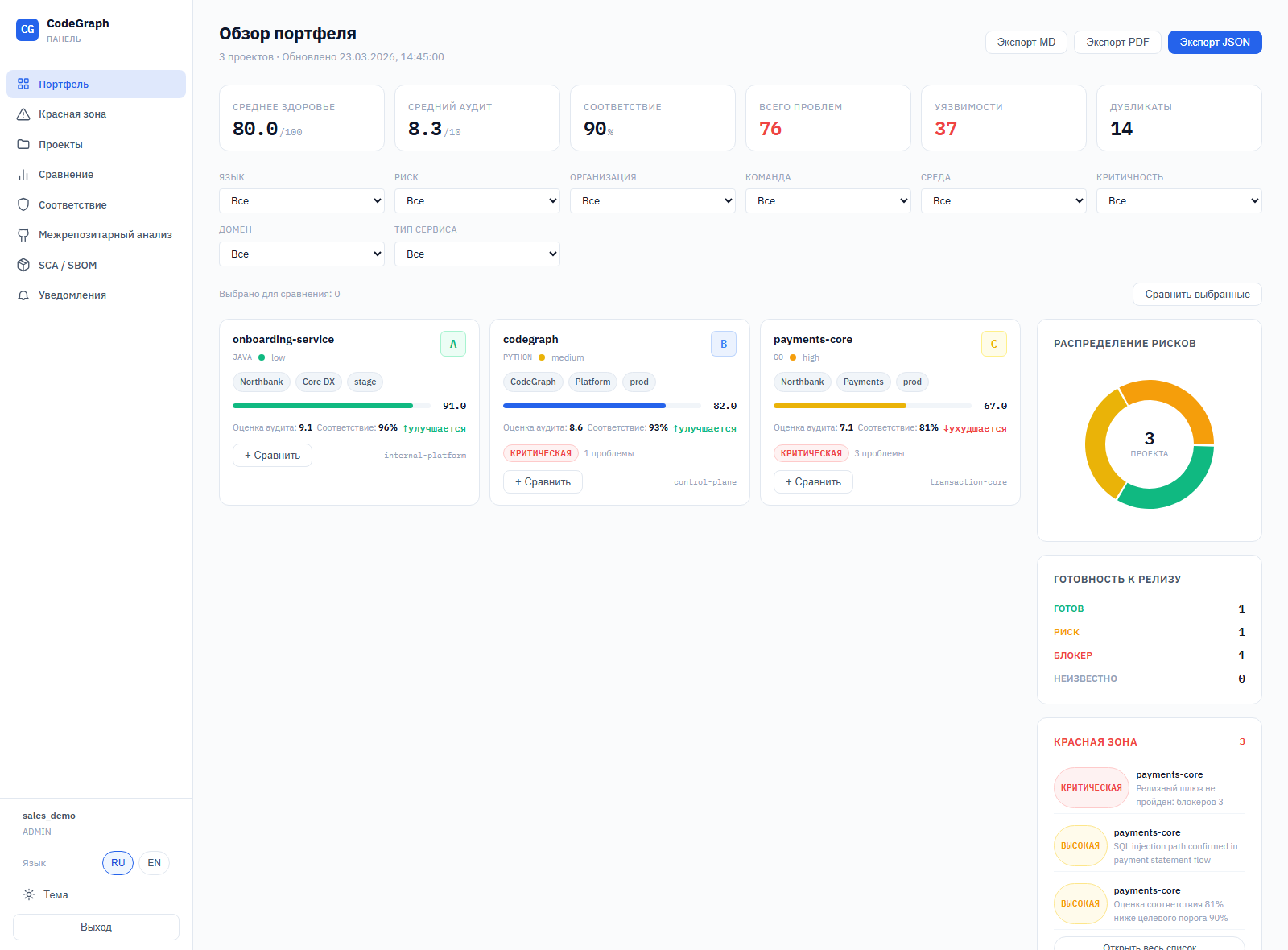Click the Соответствие shield icon
This screenshot has height=950, width=1288.
(23, 205)
